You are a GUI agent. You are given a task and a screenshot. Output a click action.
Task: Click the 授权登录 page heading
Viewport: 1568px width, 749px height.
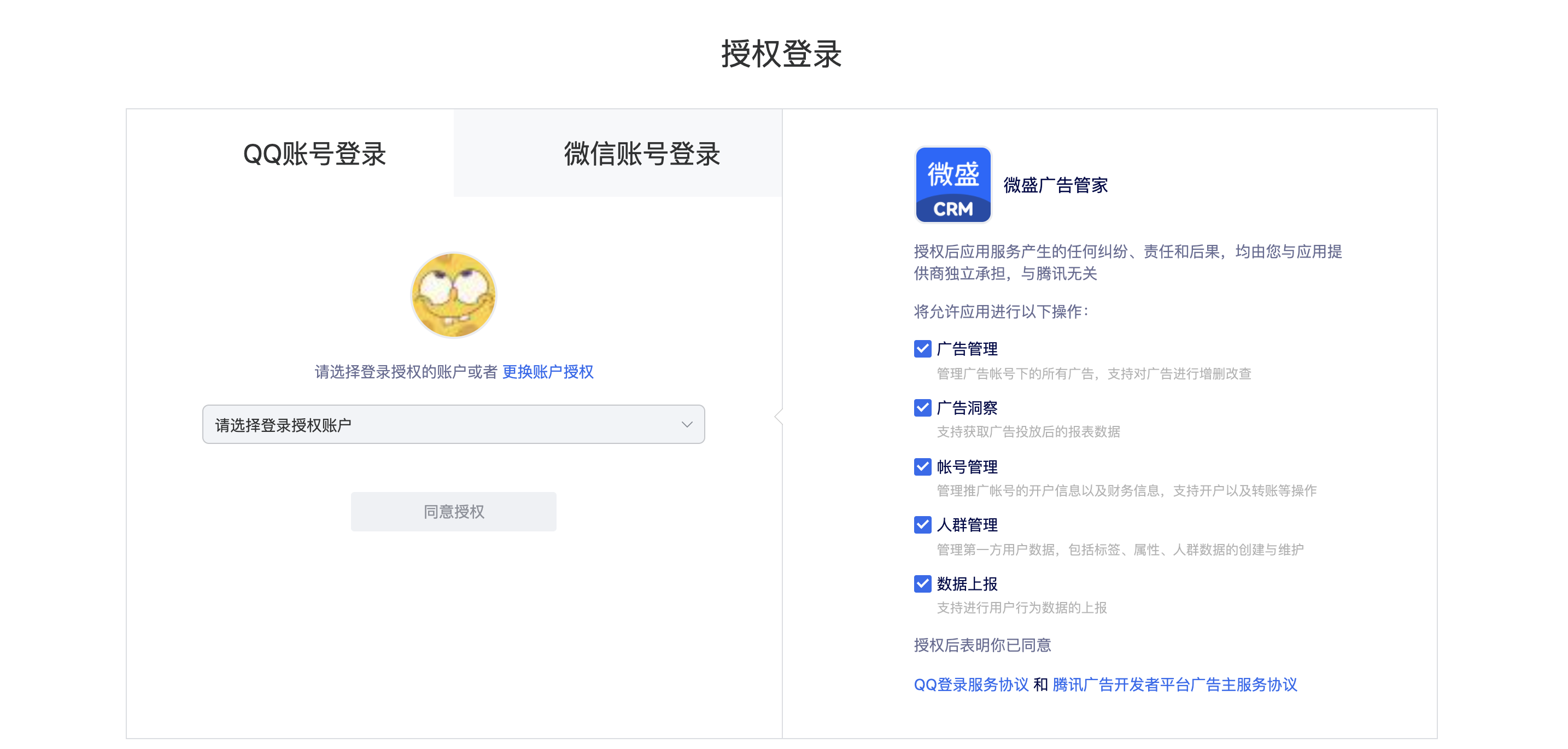(x=782, y=54)
